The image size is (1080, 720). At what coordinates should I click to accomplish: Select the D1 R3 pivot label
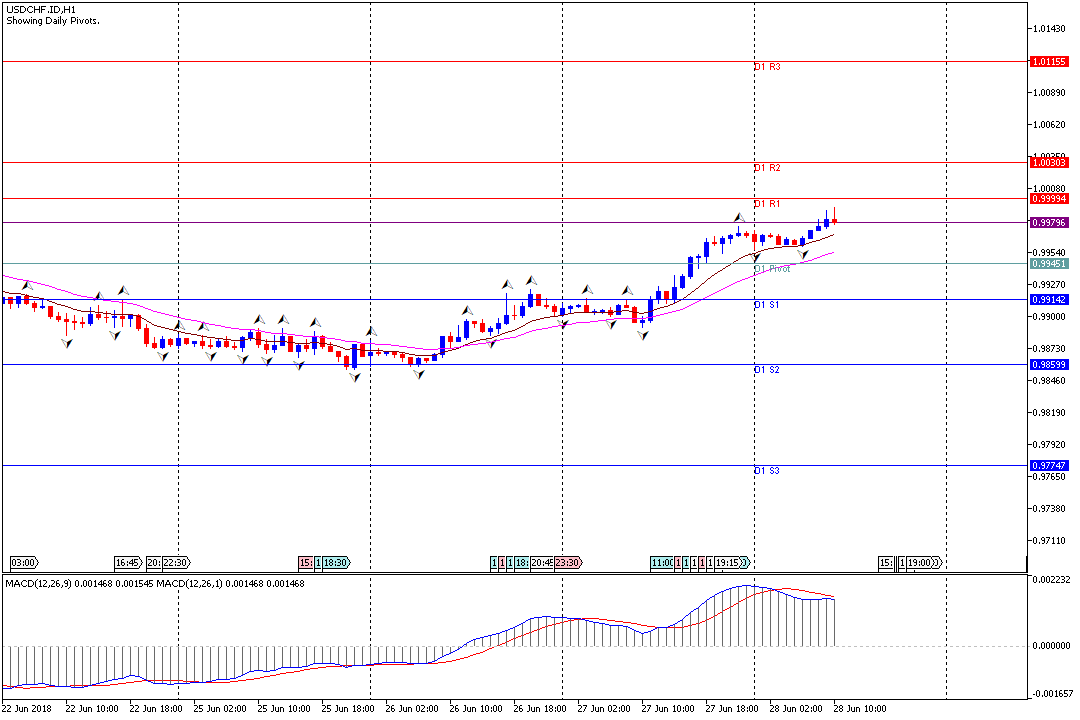(x=767, y=67)
